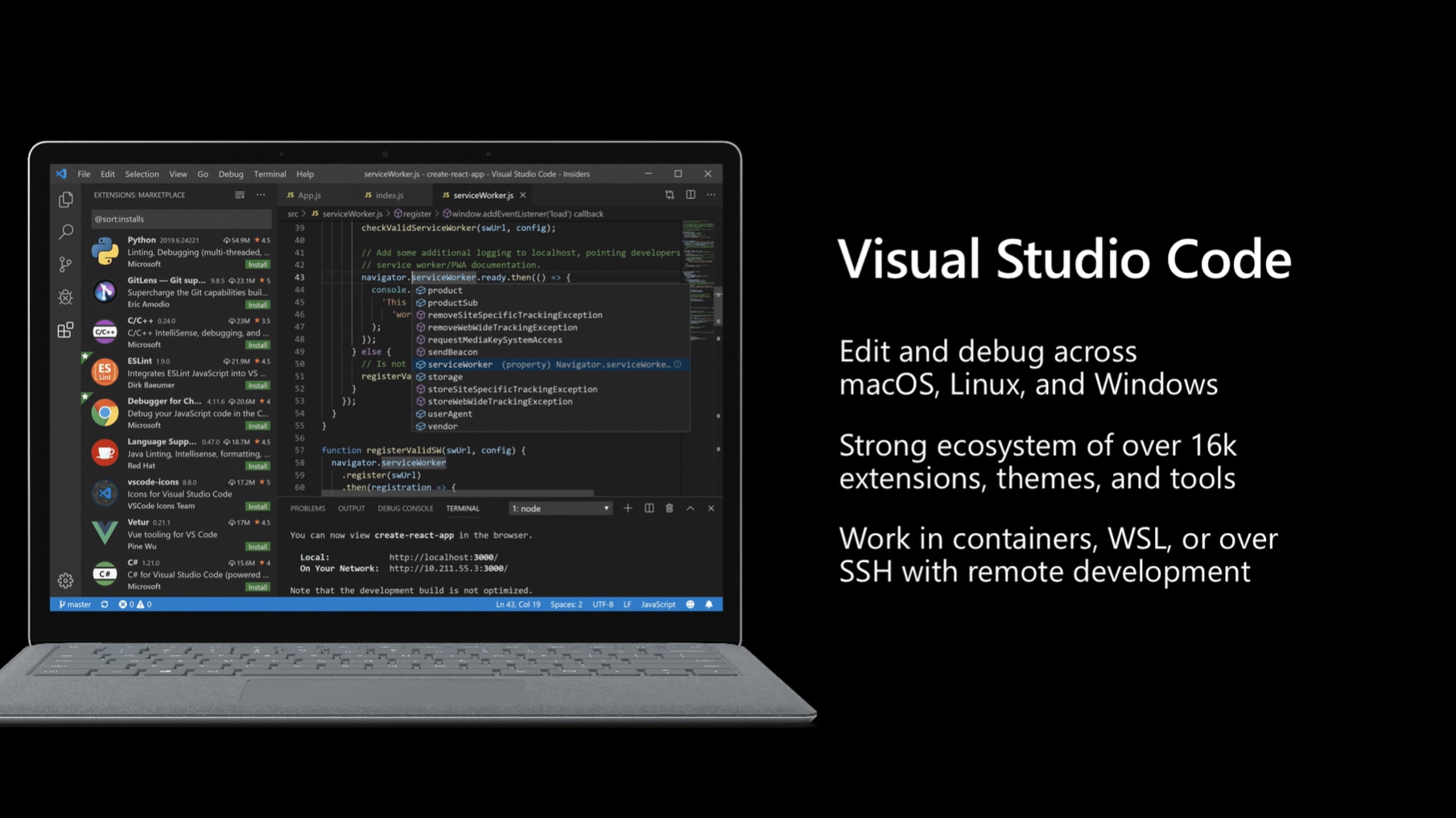Click 'Ln 43, Col 19' in status bar
This screenshot has width=1456, height=818.
(x=518, y=605)
